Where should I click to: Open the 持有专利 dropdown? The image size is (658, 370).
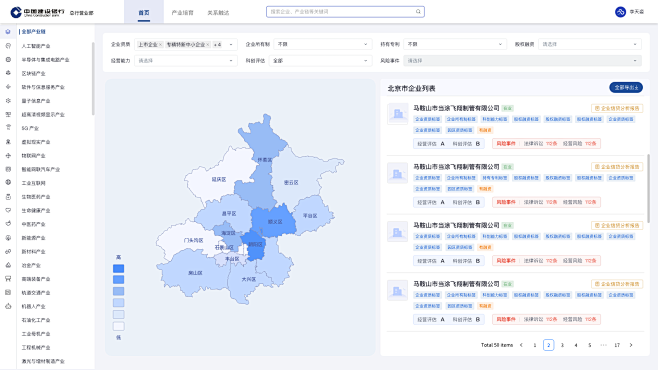[455, 44]
